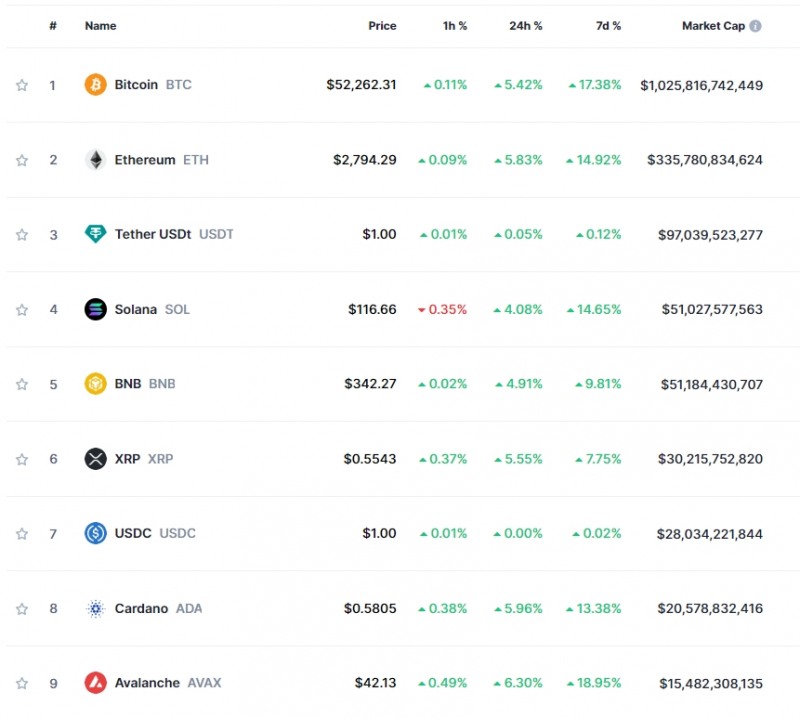Click the XRP logo icon

pyautogui.click(x=95, y=459)
